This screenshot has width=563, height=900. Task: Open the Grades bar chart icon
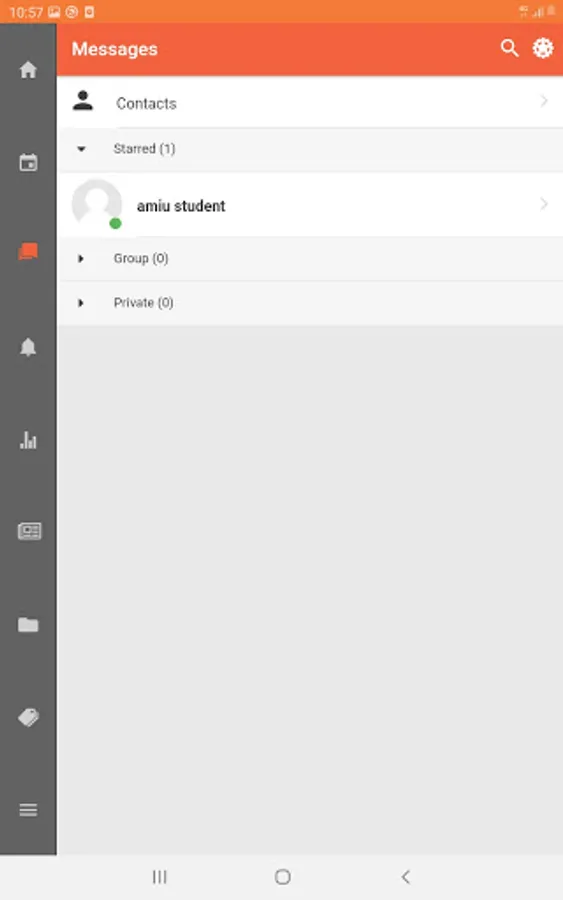(x=28, y=440)
